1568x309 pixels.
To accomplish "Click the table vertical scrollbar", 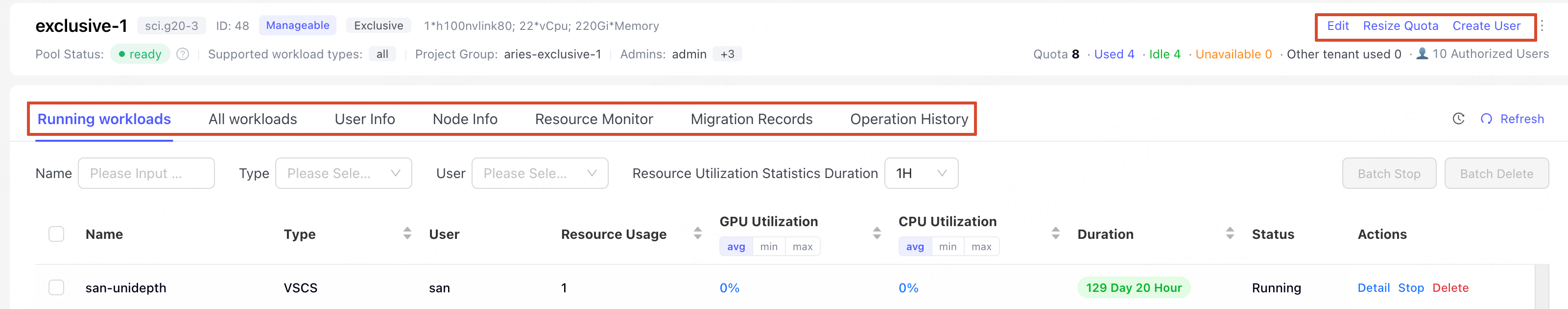I will (x=1541, y=287).
